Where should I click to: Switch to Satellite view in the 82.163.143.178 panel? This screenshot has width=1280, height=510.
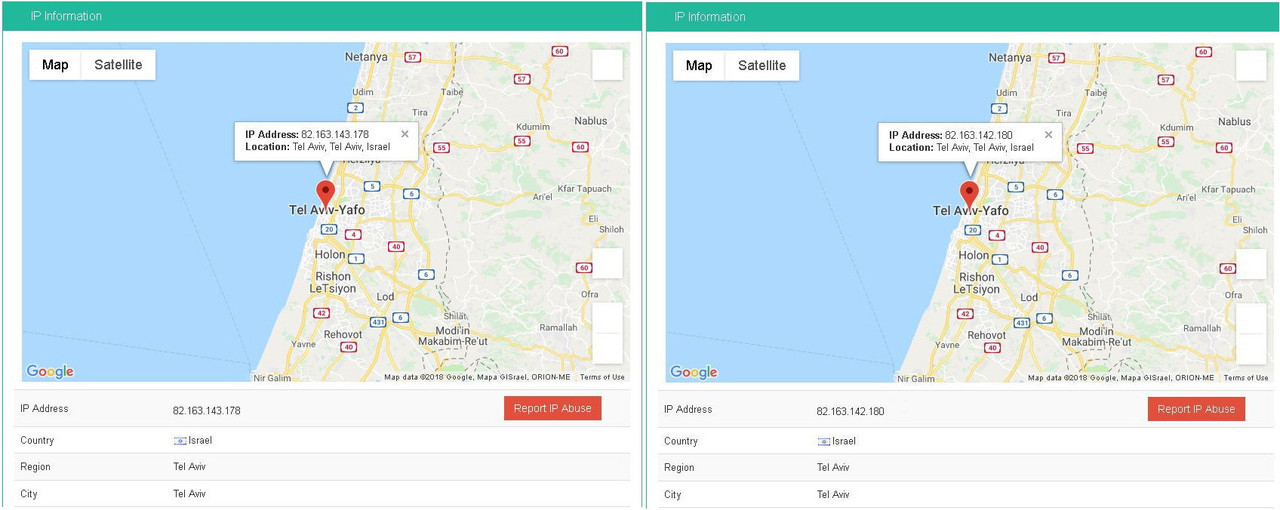[118, 65]
